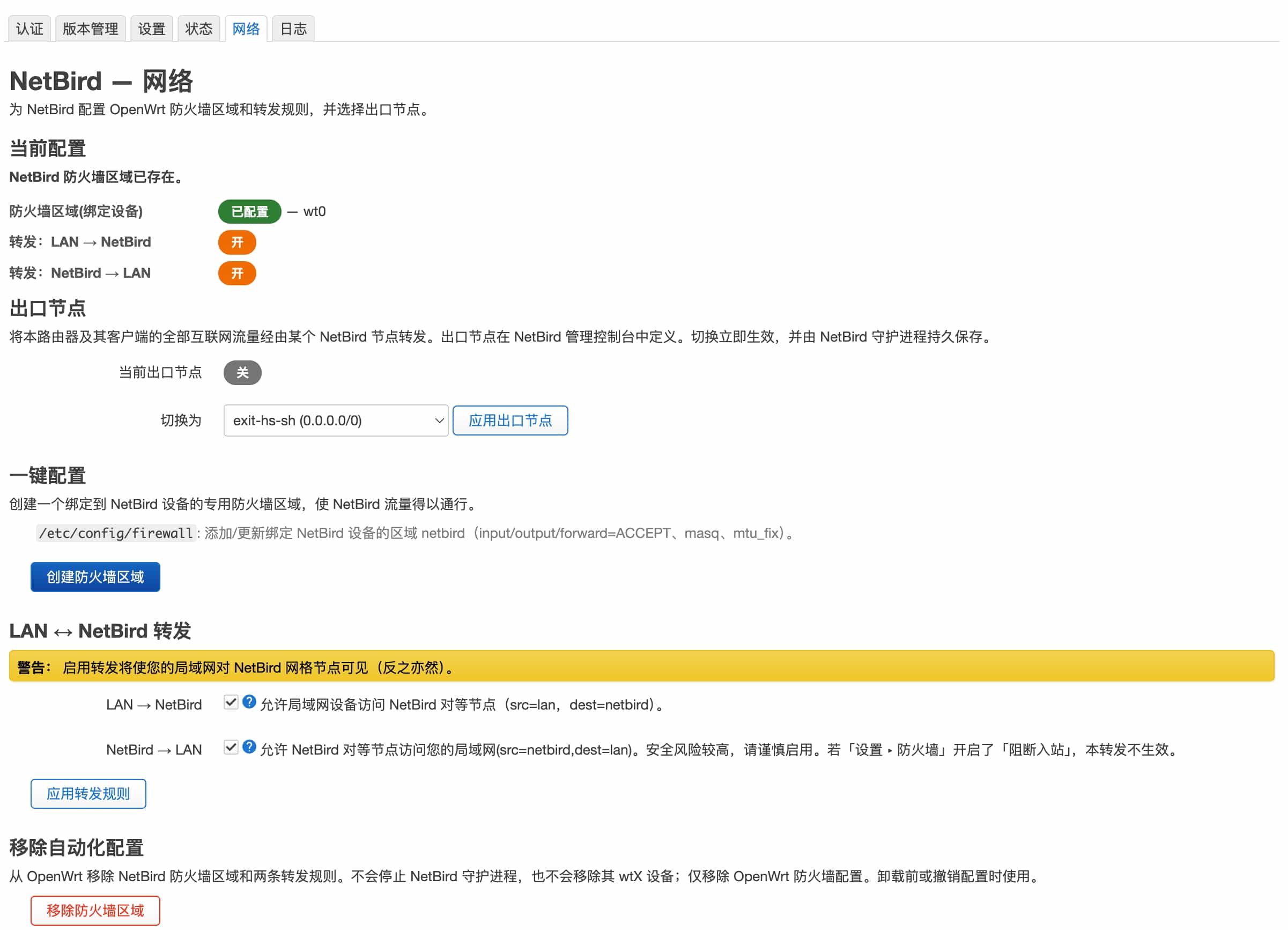Click the 出口节点 section heading

click(x=48, y=308)
